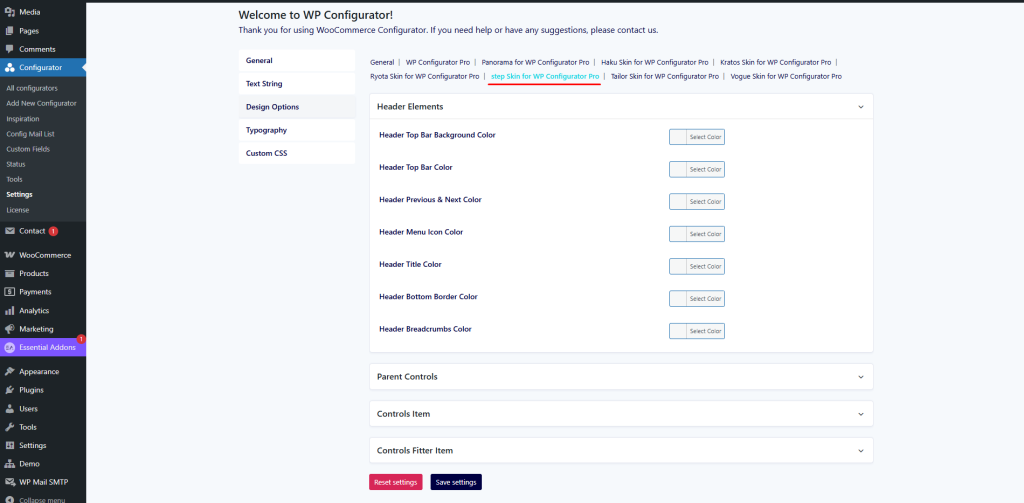
Task: Expand the Controls Fitter Item section
Action: (x=860, y=451)
